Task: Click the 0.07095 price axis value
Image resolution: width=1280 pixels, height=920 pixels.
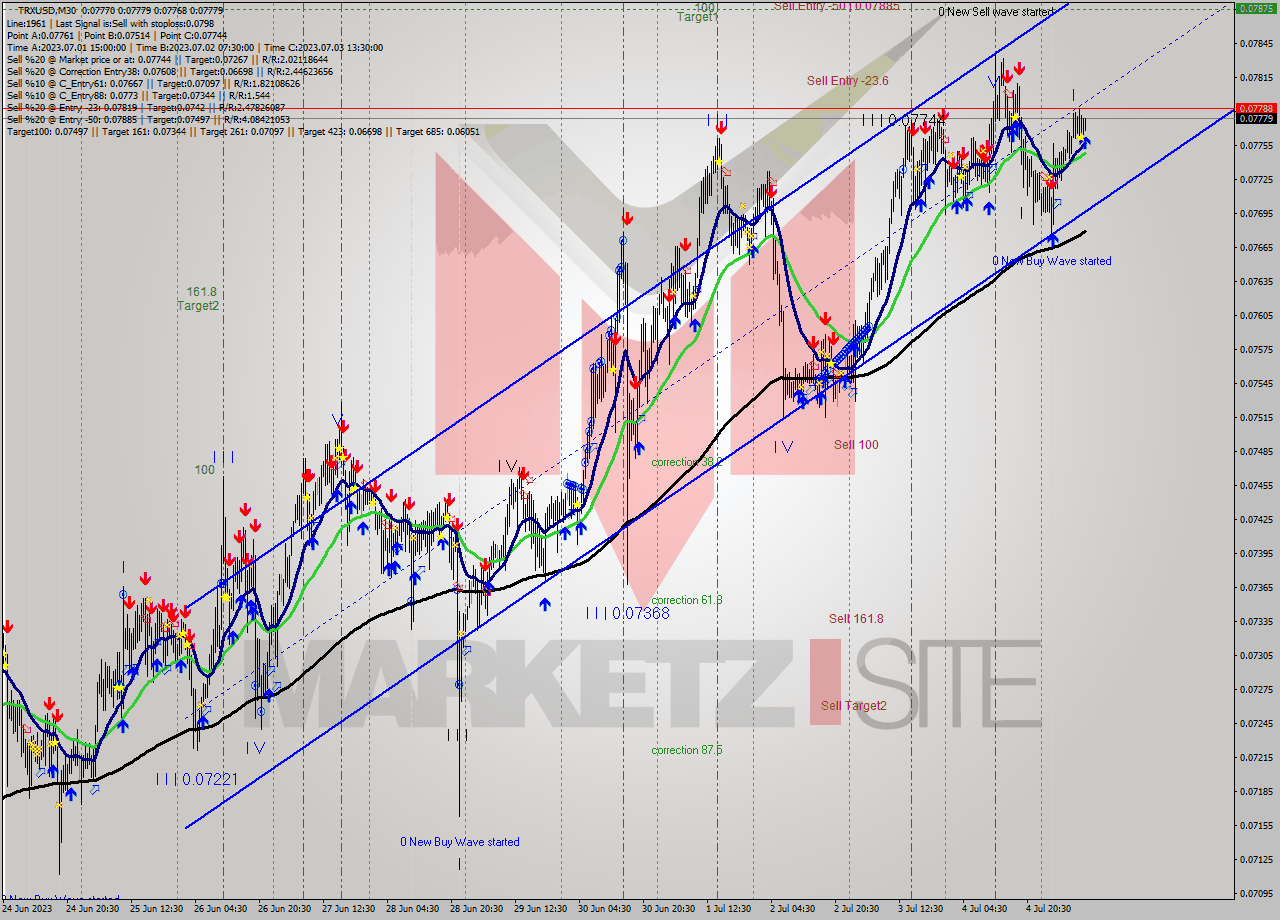Action: [1255, 893]
